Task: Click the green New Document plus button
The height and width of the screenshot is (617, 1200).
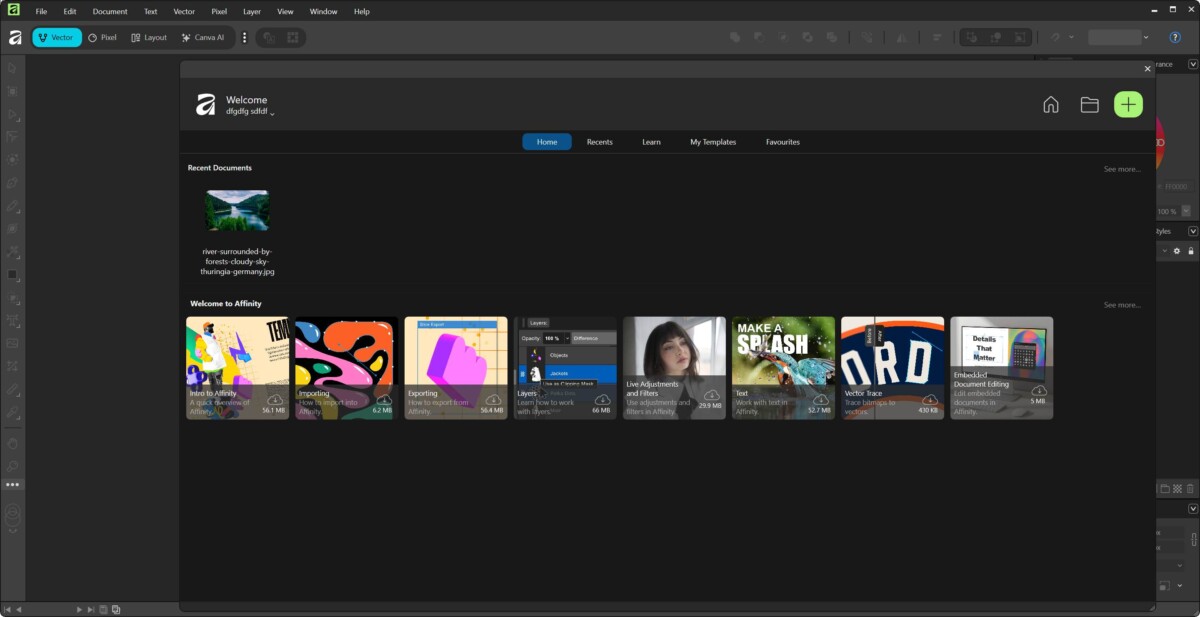Action: click(x=1128, y=104)
